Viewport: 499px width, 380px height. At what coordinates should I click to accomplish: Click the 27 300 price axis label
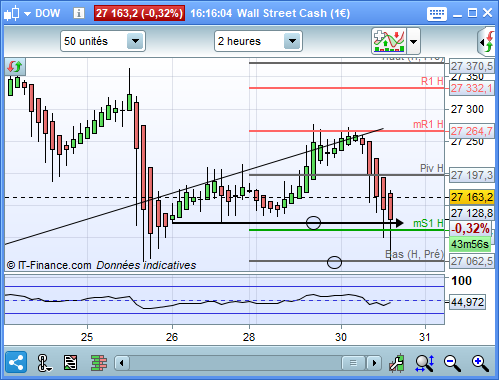[467, 109]
